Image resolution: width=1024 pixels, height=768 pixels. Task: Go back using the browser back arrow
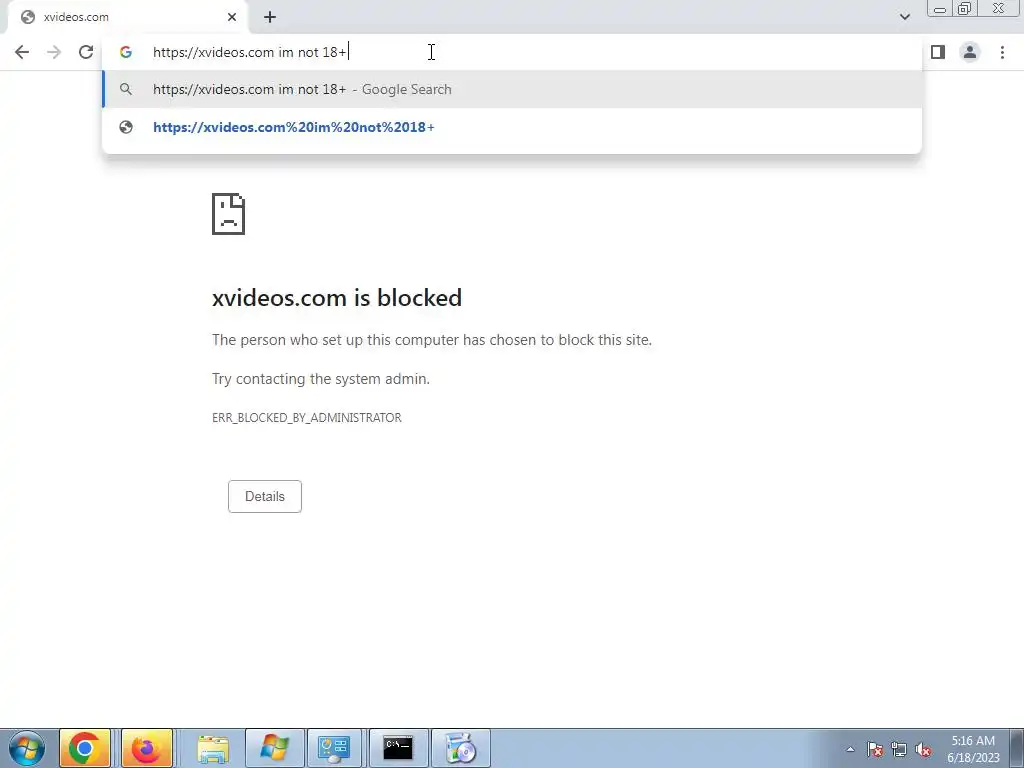pos(22,52)
